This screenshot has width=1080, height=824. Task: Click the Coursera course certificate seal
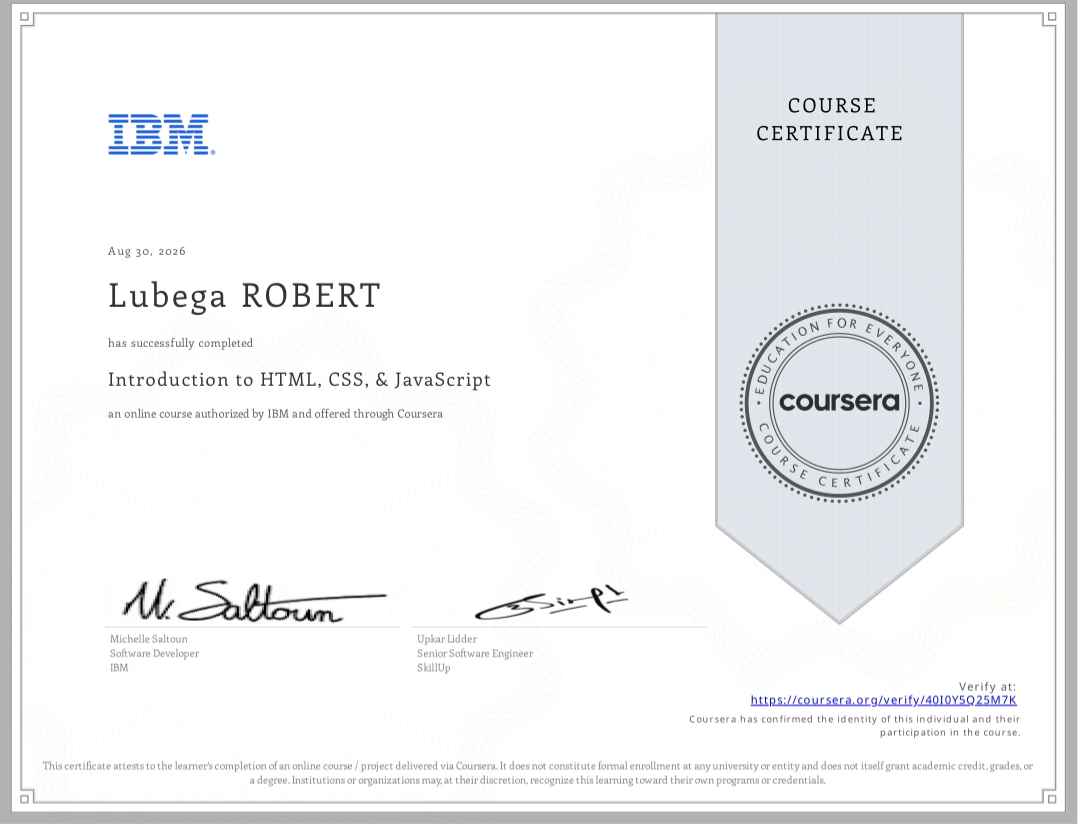point(839,402)
